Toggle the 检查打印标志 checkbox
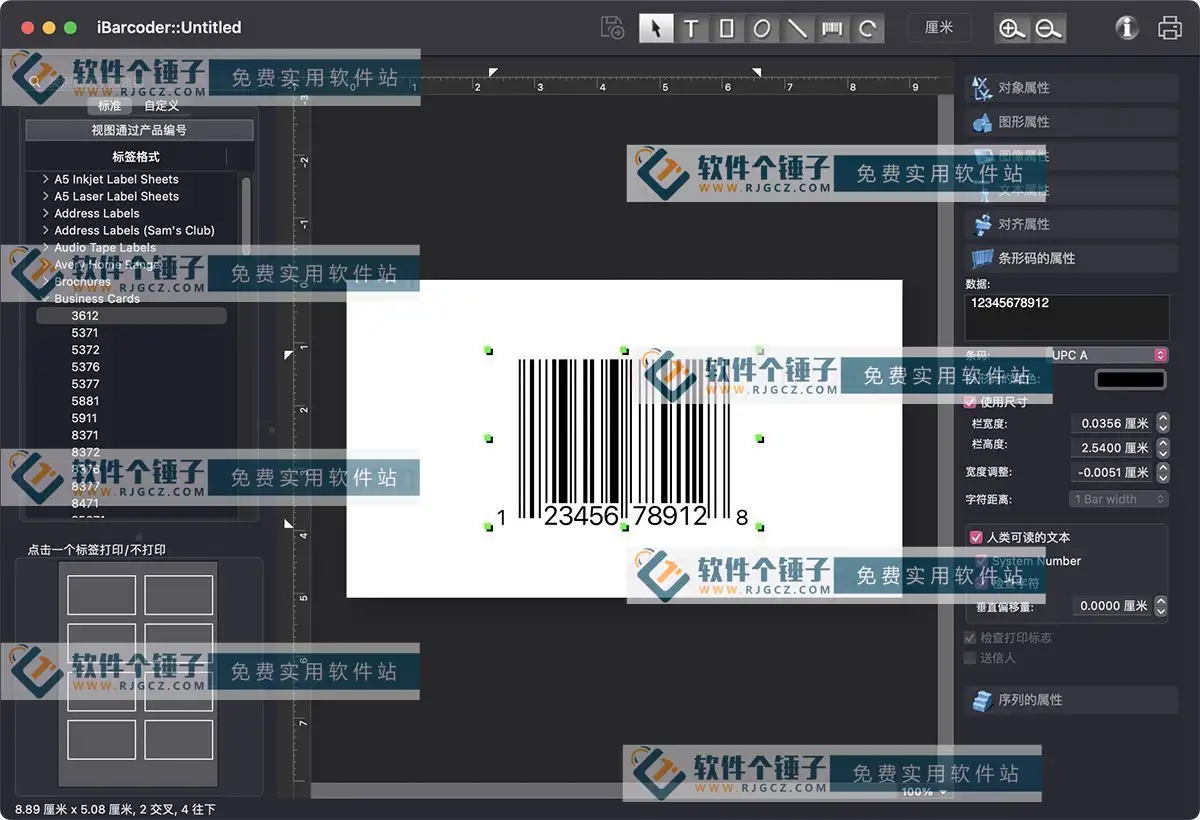Screen dimensions: 1200x820 [970, 638]
